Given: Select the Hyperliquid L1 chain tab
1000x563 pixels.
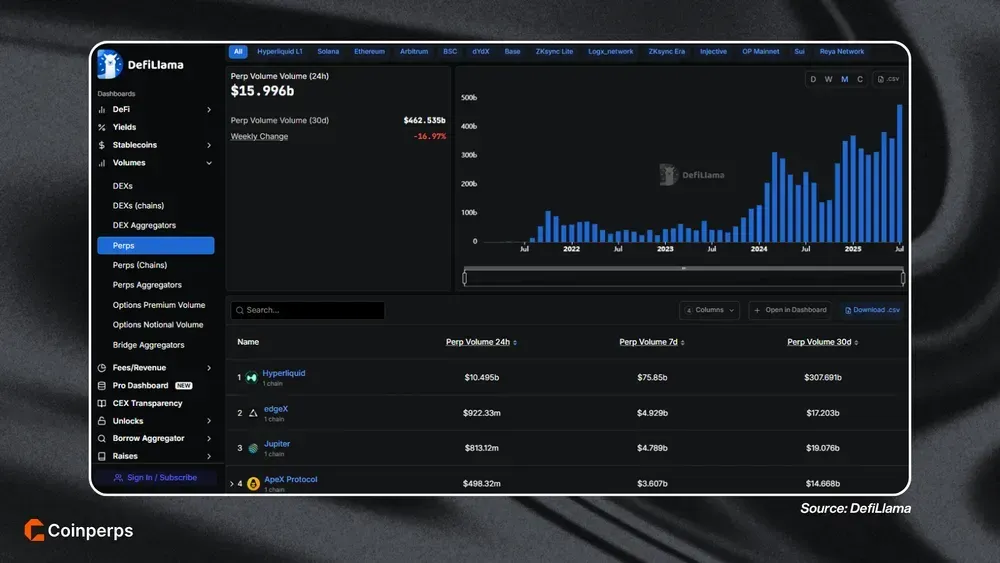Looking at the screenshot, I should [280, 52].
